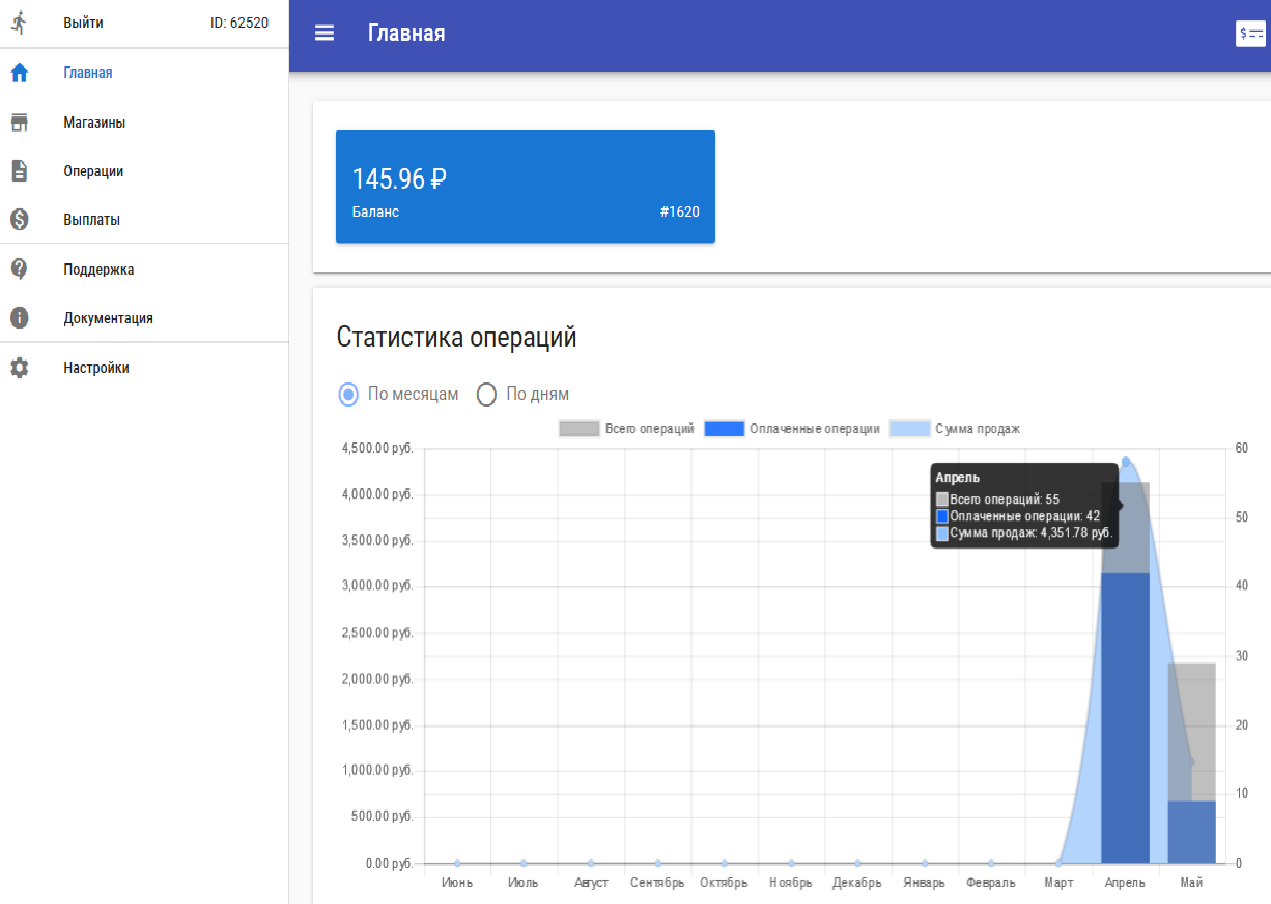Click the blue balance card 145.96 ₽
Viewport: 1271px width, 904px height.
tap(525, 186)
